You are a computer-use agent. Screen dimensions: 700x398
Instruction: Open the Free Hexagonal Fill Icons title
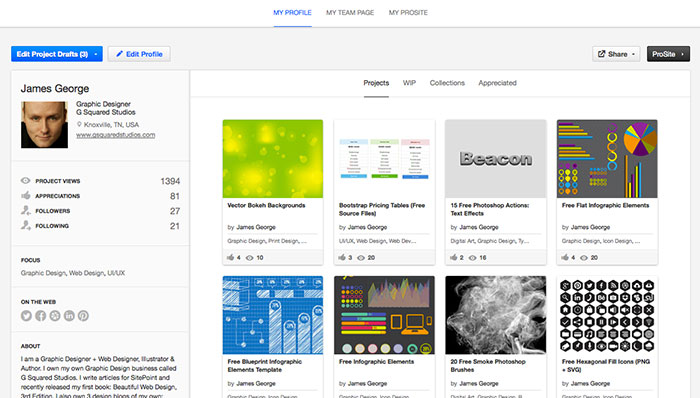tap(606, 365)
